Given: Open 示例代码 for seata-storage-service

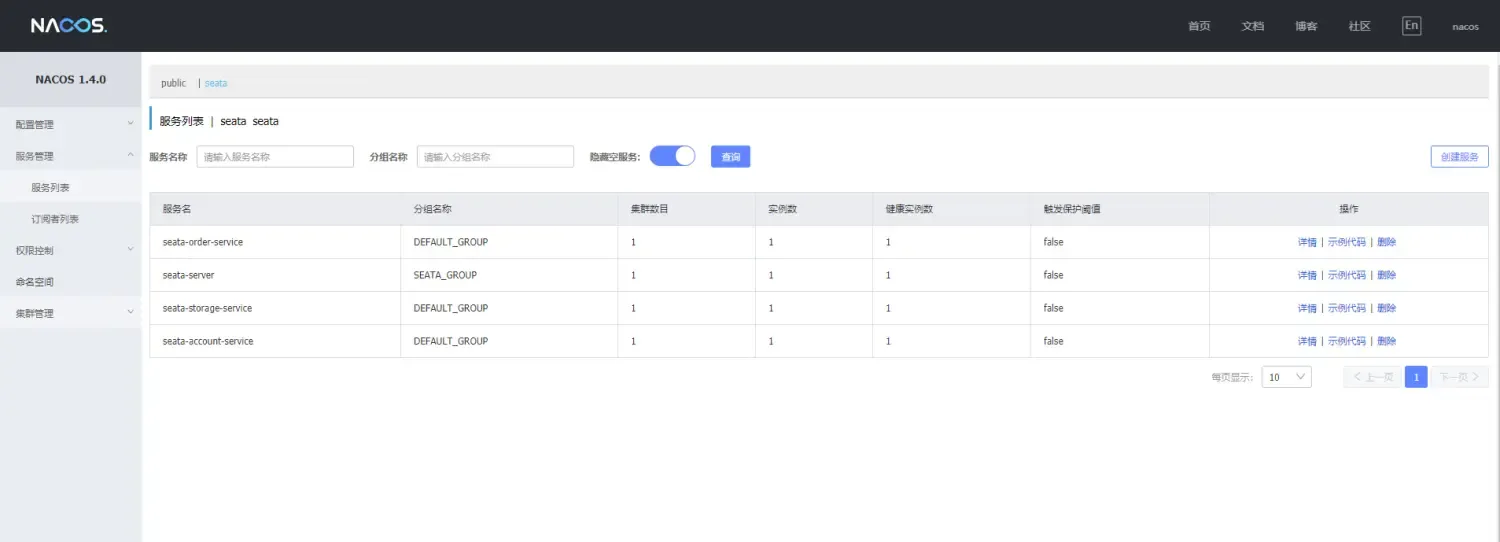Looking at the screenshot, I should (x=1346, y=308).
